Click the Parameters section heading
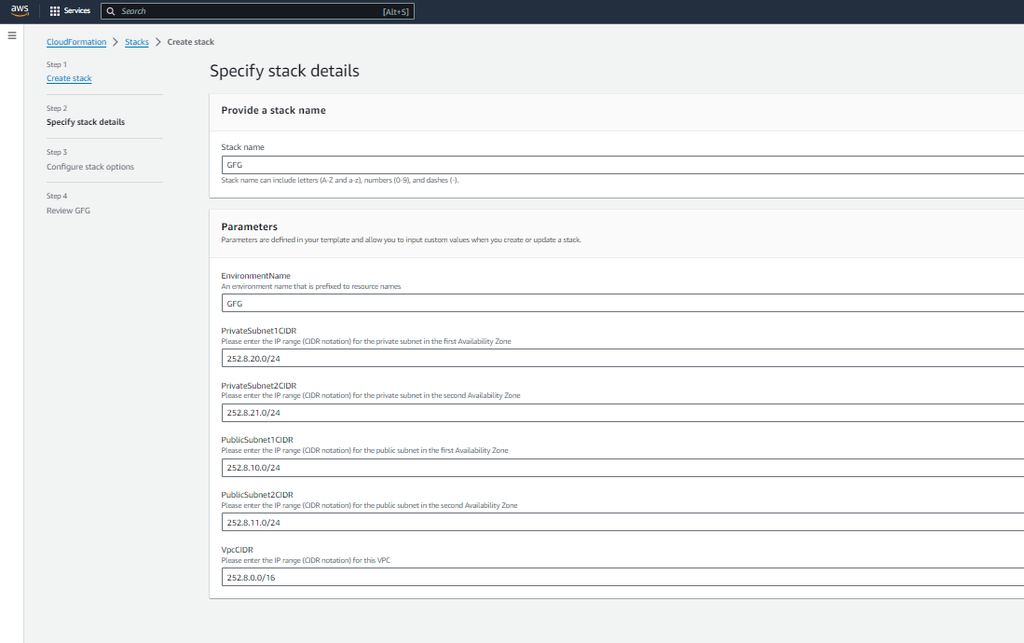The width and height of the screenshot is (1024, 643). 248,226
